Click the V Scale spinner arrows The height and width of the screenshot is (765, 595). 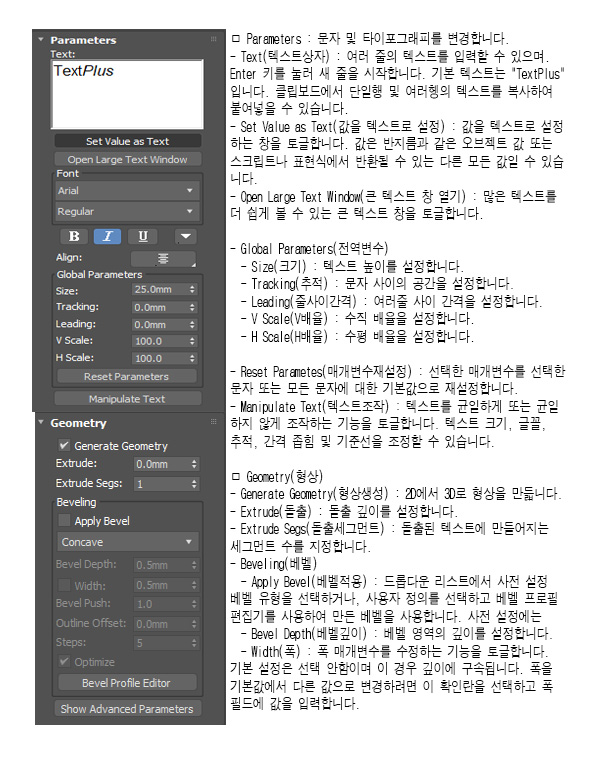(x=192, y=341)
